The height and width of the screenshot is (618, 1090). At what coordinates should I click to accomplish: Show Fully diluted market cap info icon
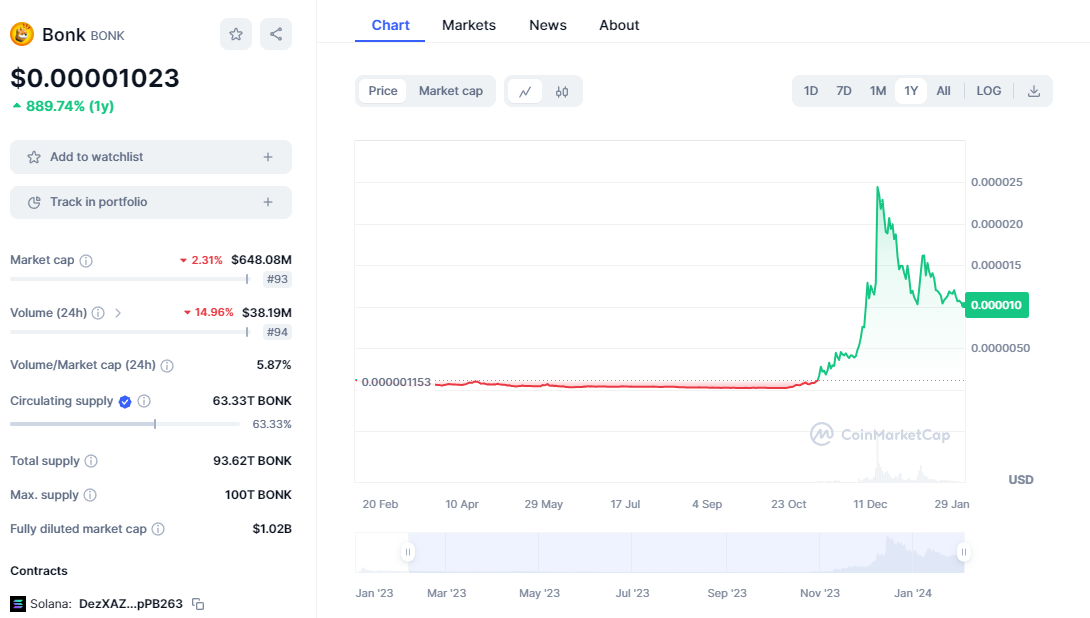tap(158, 529)
